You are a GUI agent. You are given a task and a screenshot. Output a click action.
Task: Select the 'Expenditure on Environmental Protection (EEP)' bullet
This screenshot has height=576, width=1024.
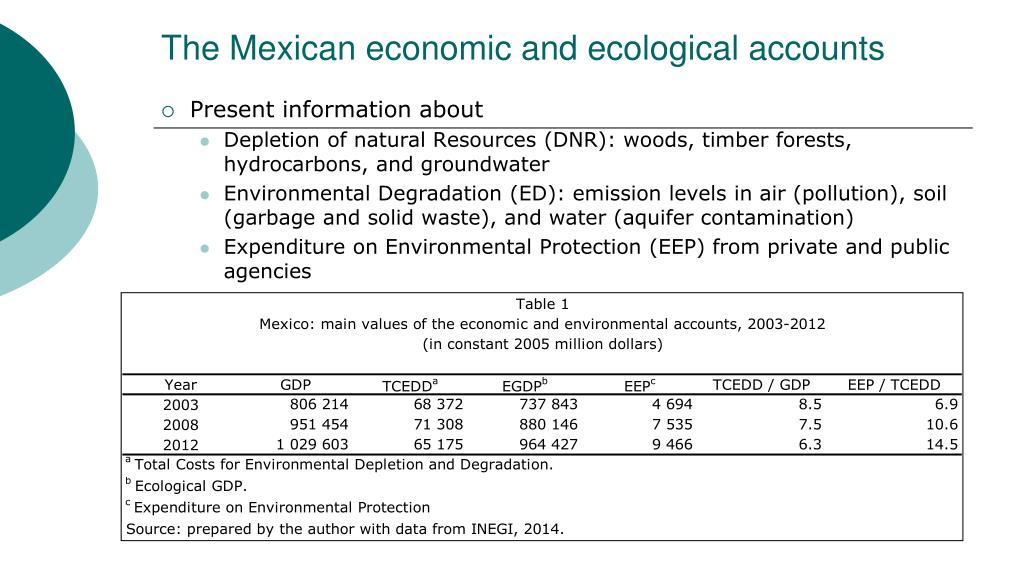point(586,259)
